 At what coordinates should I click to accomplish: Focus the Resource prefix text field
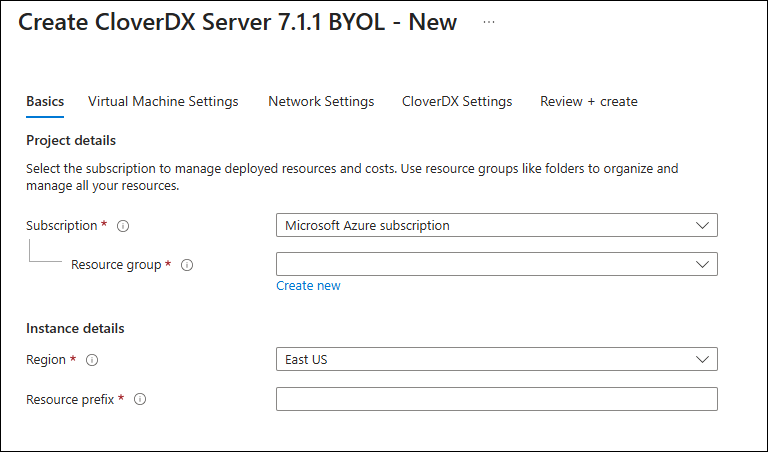click(496, 399)
